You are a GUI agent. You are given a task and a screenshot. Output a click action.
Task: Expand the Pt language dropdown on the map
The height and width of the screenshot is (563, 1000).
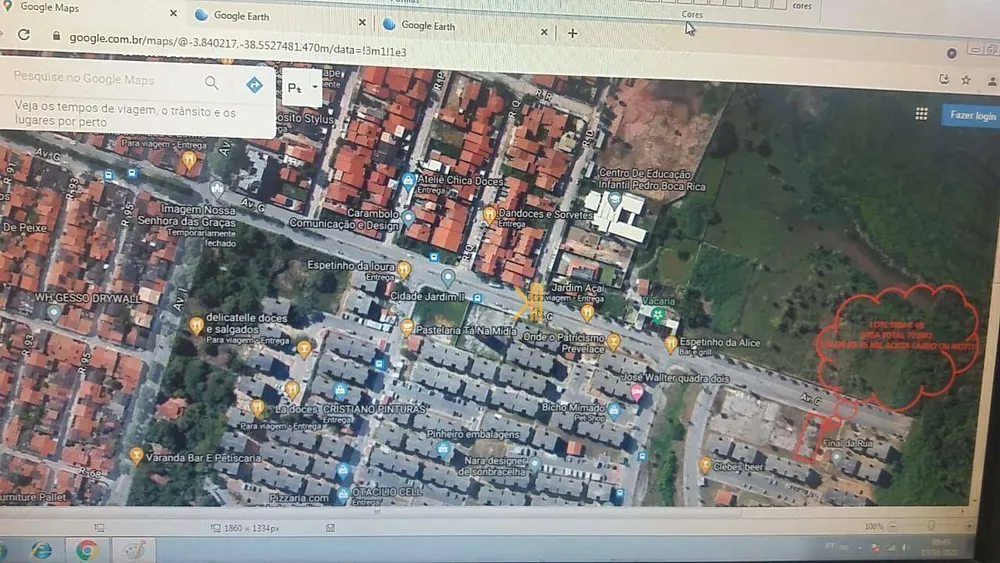pos(302,88)
